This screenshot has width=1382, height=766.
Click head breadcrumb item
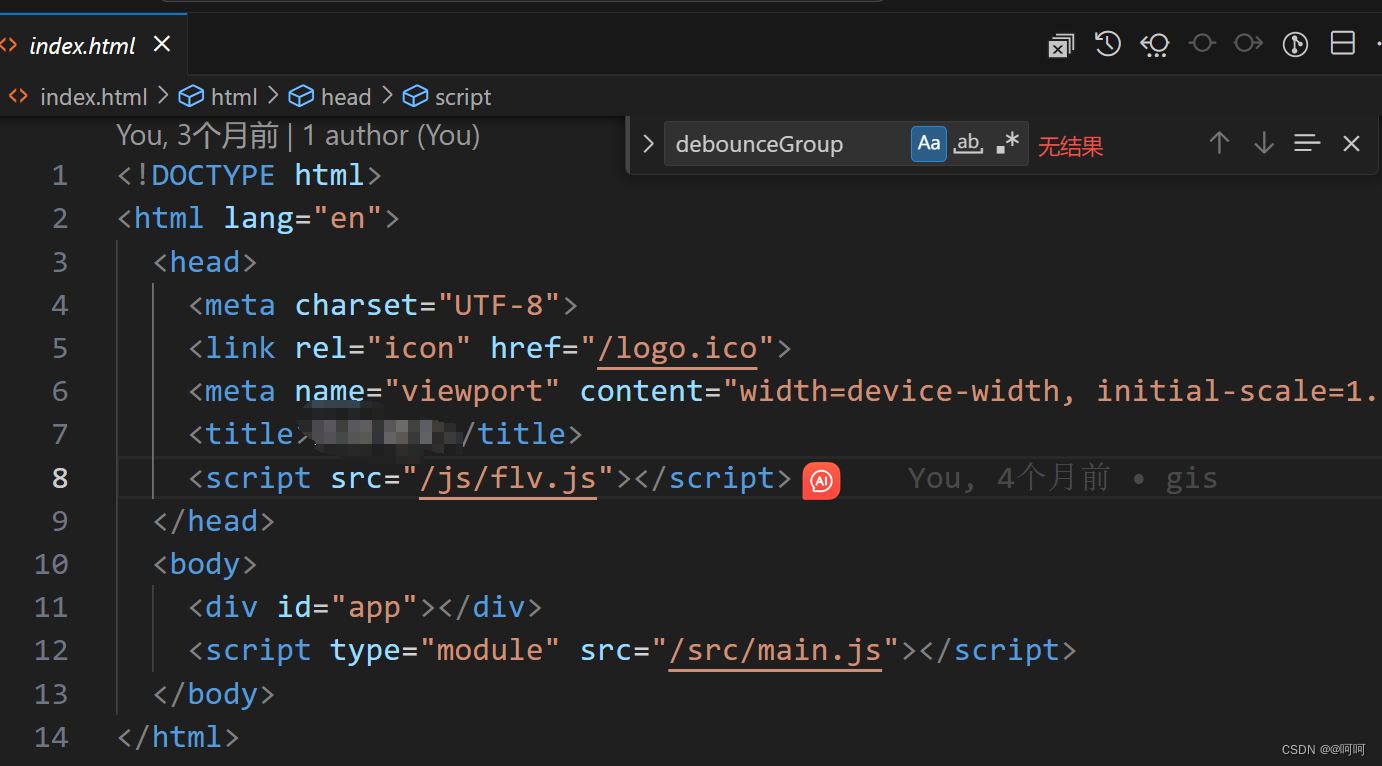pos(346,97)
